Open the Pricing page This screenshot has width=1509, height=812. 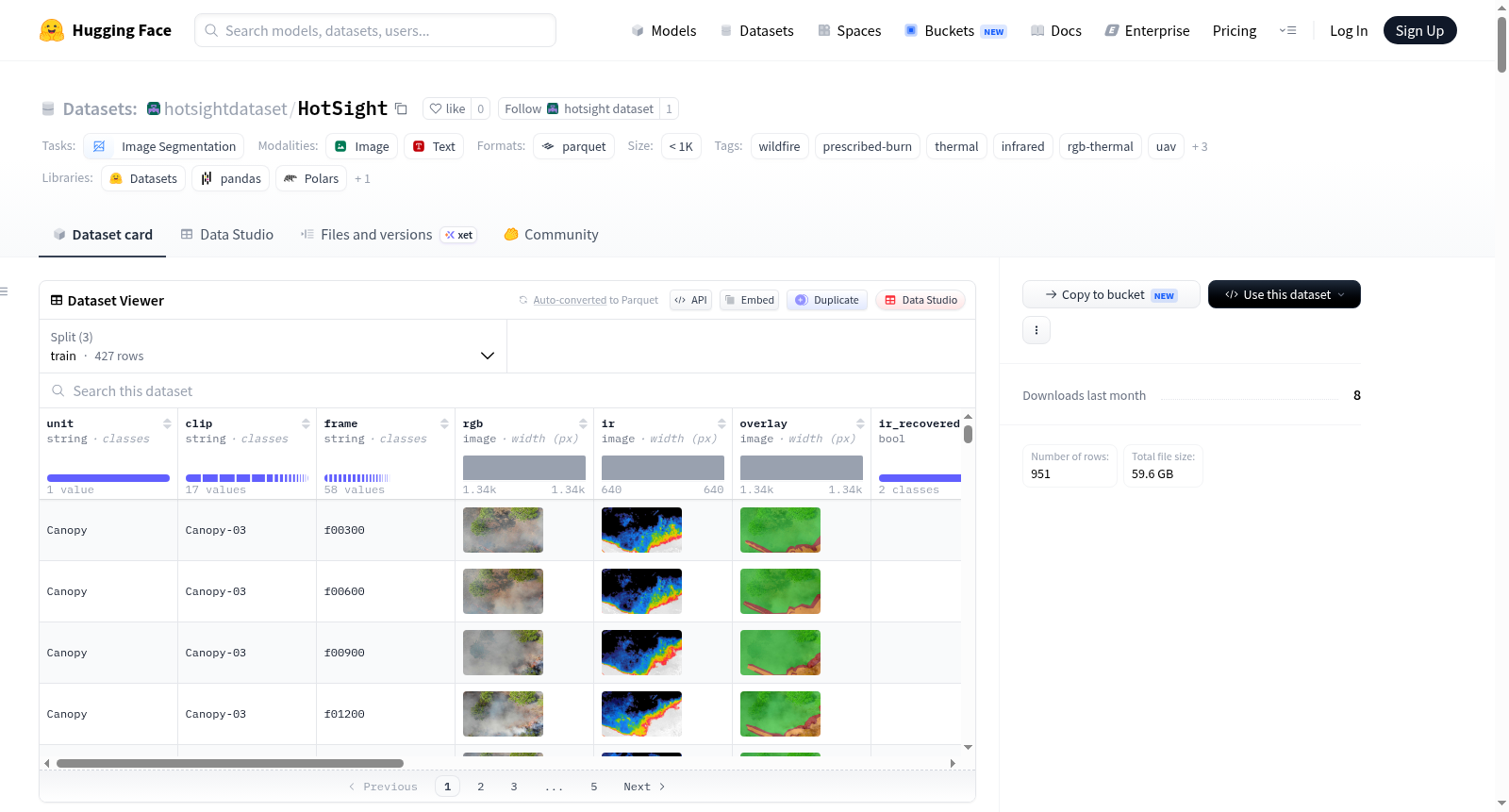pos(1235,30)
